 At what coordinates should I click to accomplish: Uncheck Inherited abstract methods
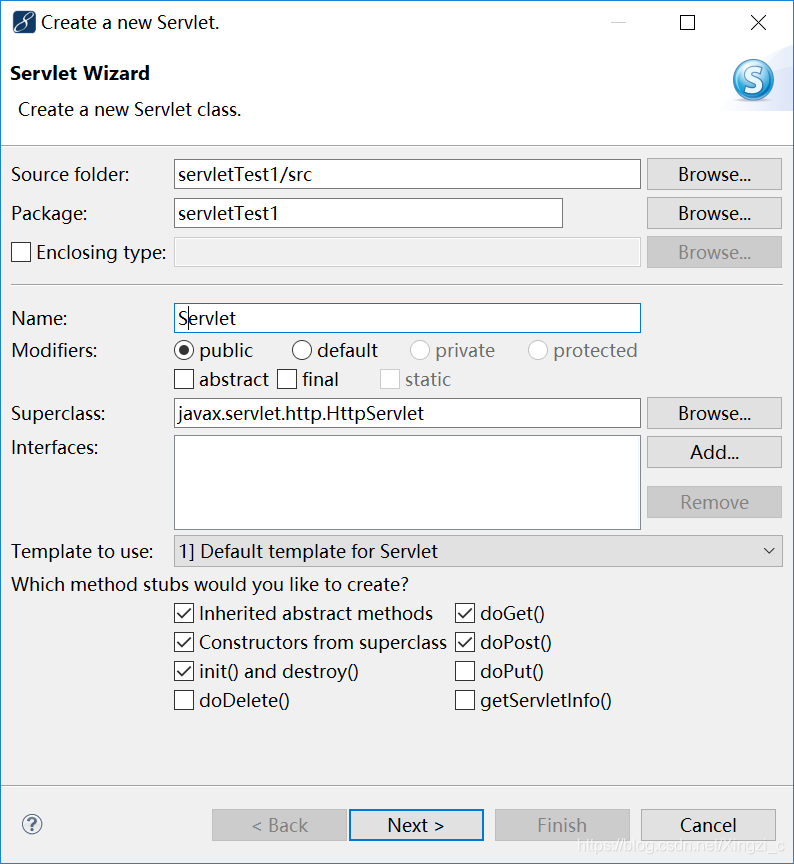(184, 613)
